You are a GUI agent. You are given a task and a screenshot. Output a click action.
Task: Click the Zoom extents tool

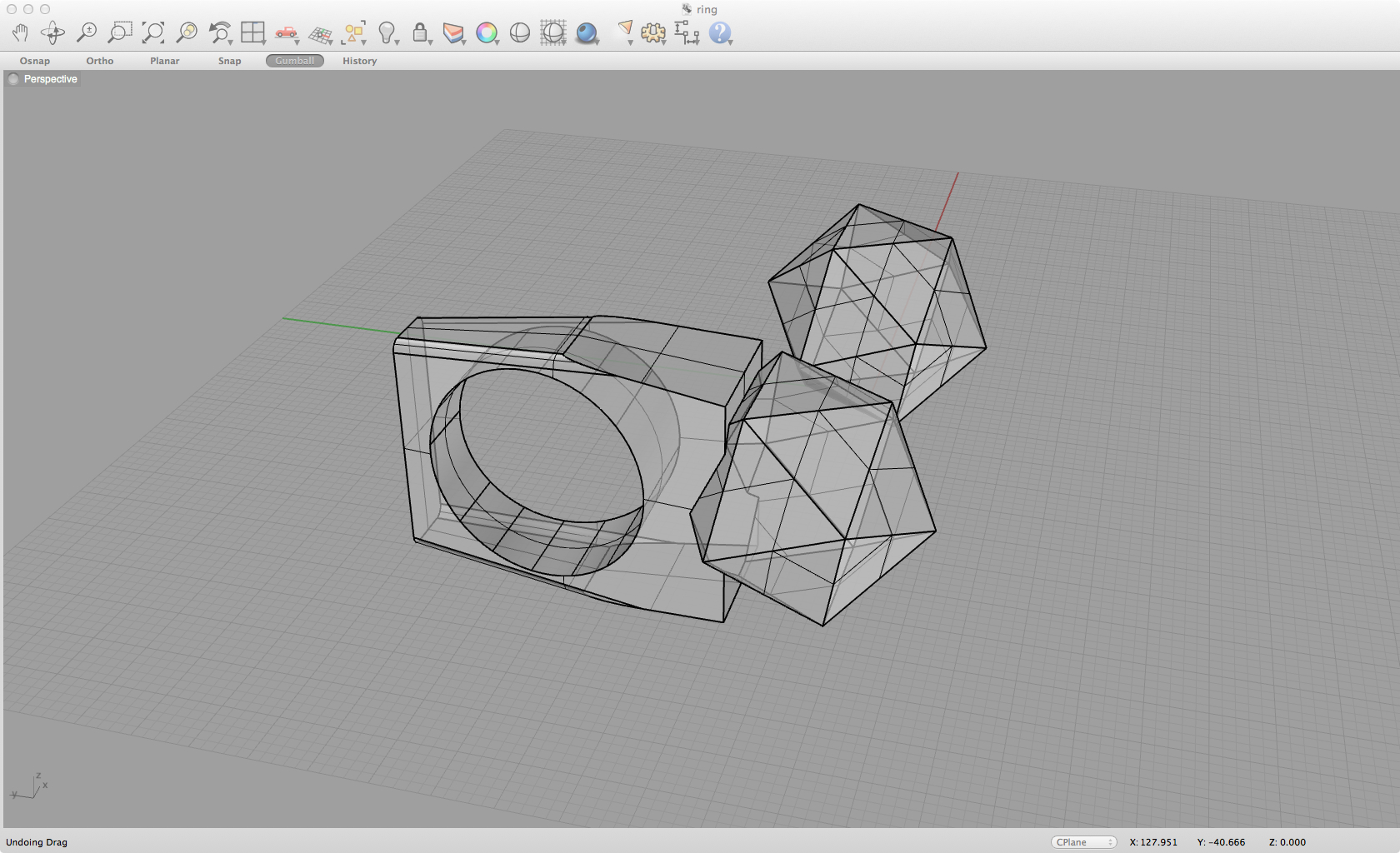click(x=153, y=33)
